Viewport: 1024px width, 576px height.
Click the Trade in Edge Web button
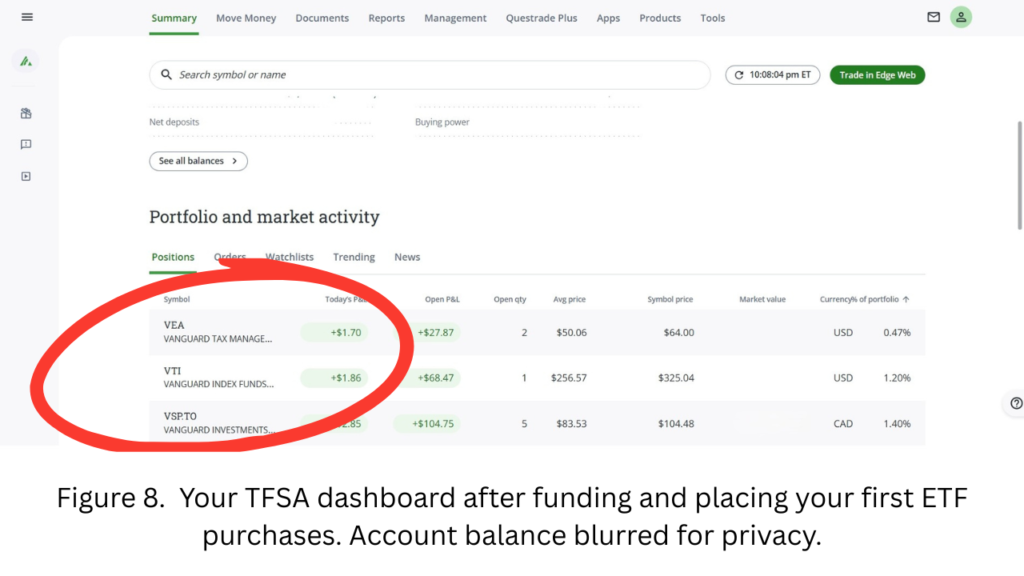coord(877,74)
